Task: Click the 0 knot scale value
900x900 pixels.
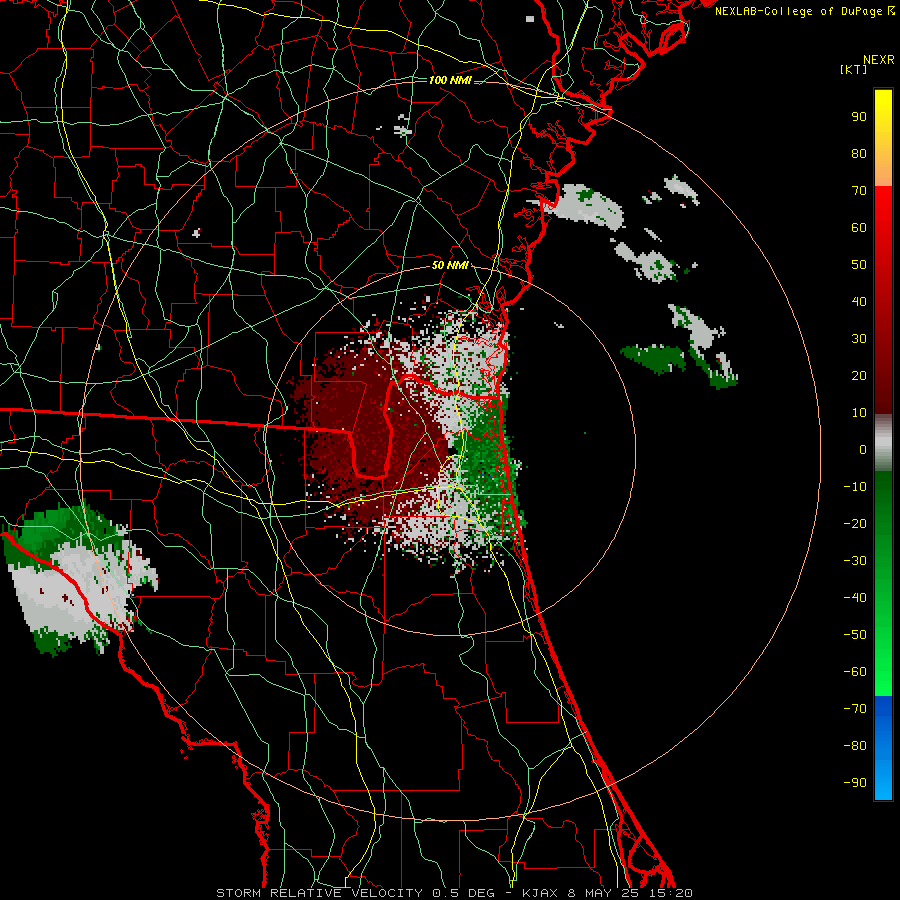Action: [x=863, y=449]
